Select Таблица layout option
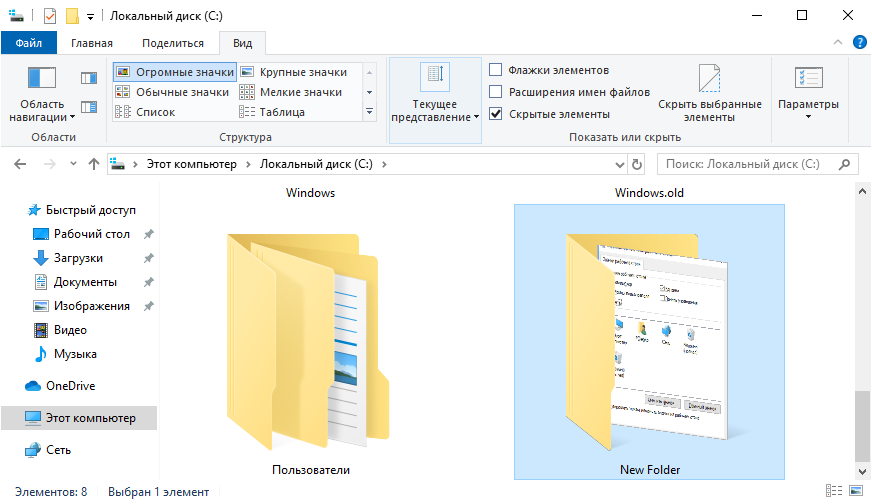This screenshot has height=504, width=872. point(280,112)
